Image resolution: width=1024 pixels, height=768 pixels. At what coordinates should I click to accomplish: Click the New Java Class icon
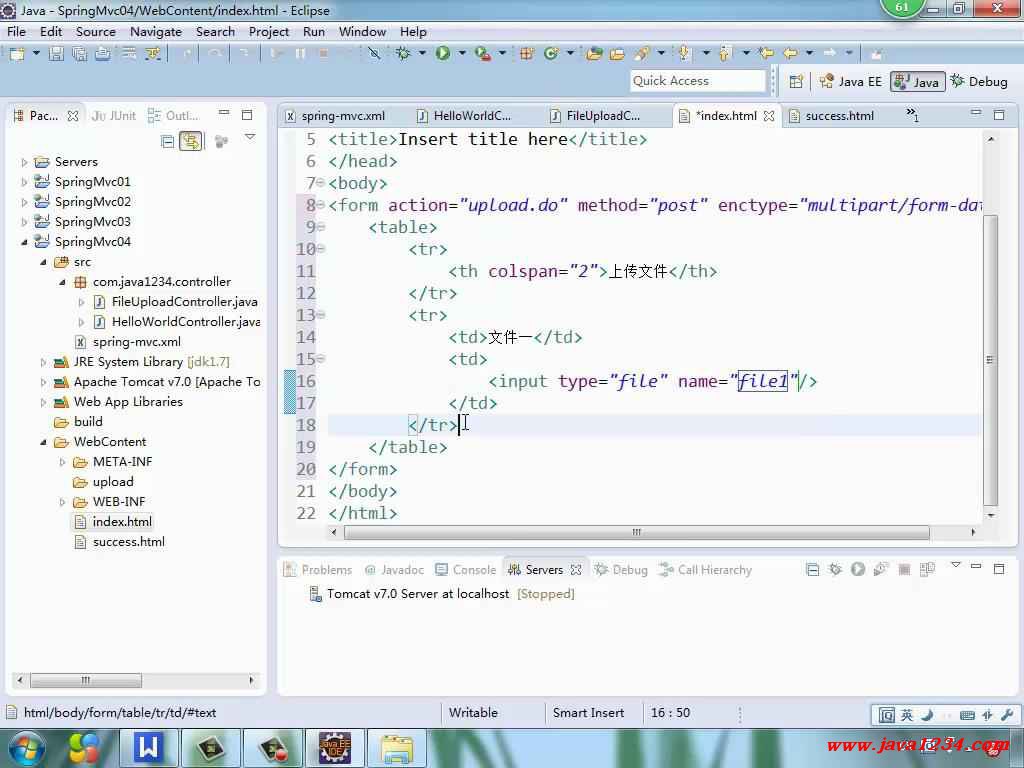point(551,54)
